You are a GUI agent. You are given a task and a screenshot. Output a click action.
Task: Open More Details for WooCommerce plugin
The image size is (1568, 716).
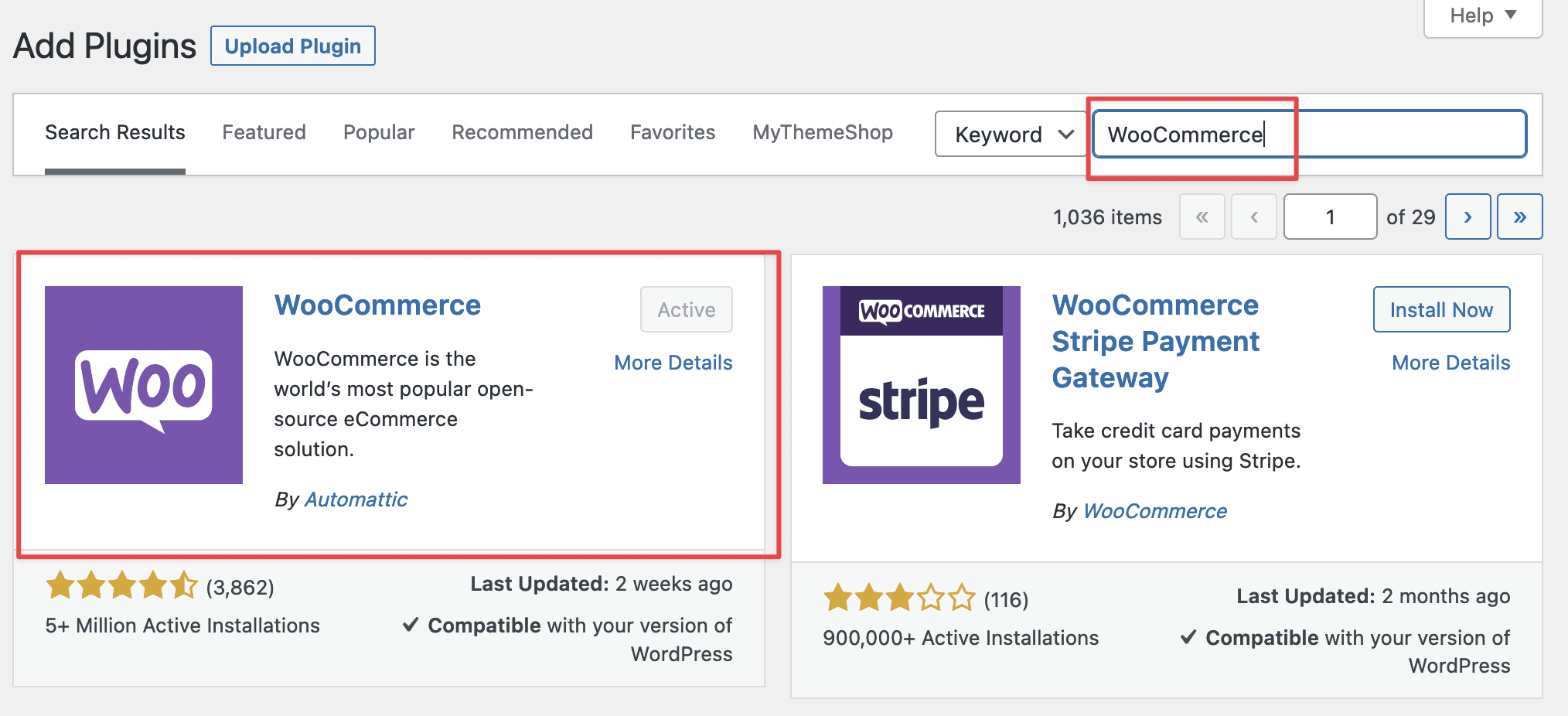pyautogui.click(x=673, y=363)
